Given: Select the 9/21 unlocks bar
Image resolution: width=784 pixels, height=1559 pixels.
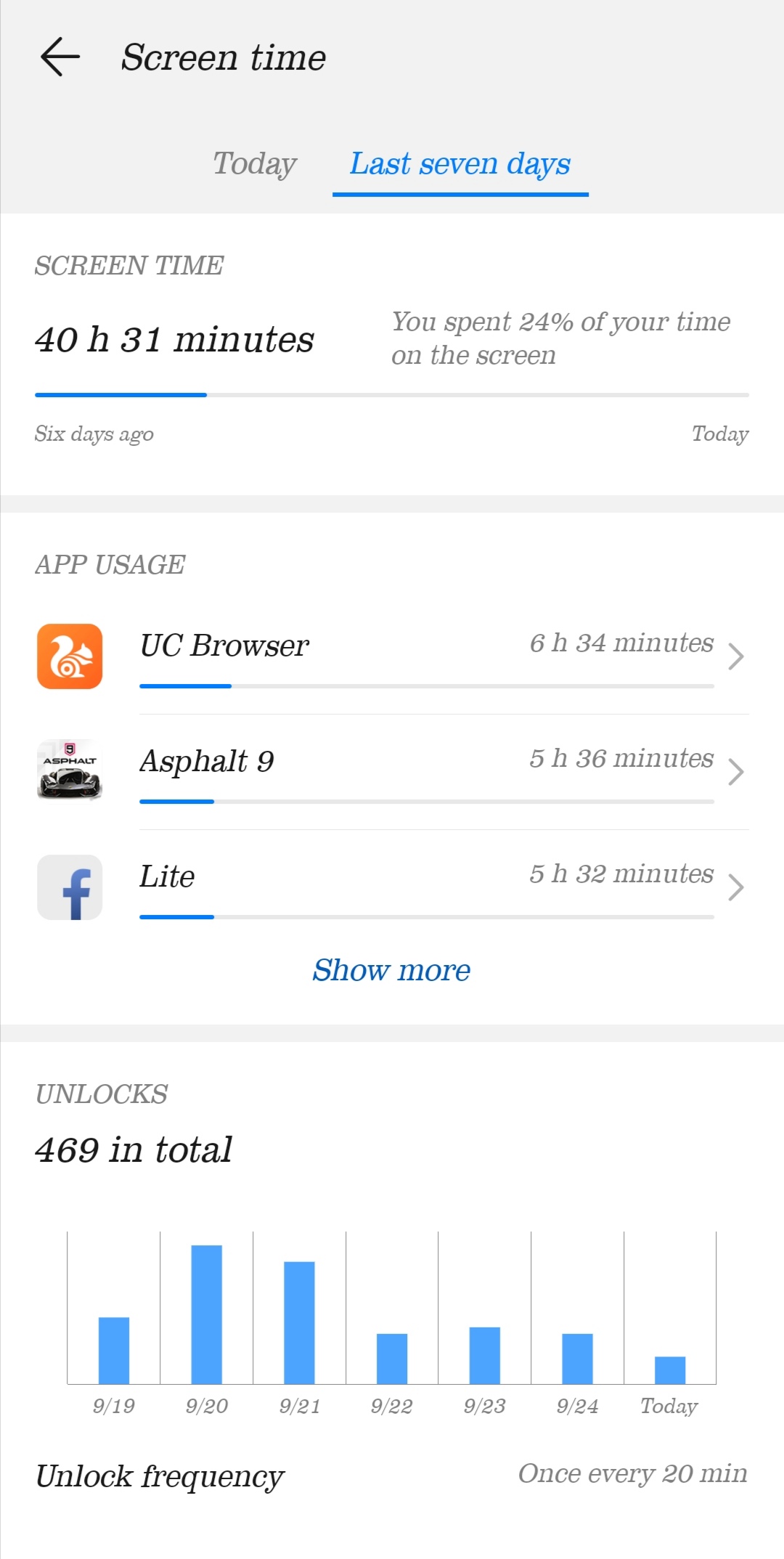Looking at the screenshot, I should (299, 1322).
